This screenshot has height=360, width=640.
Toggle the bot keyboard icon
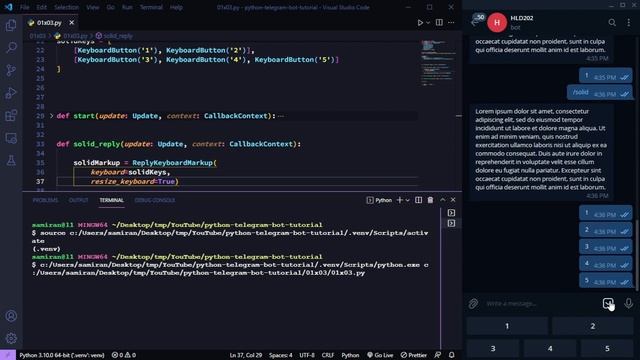click(x=607, y=303)
